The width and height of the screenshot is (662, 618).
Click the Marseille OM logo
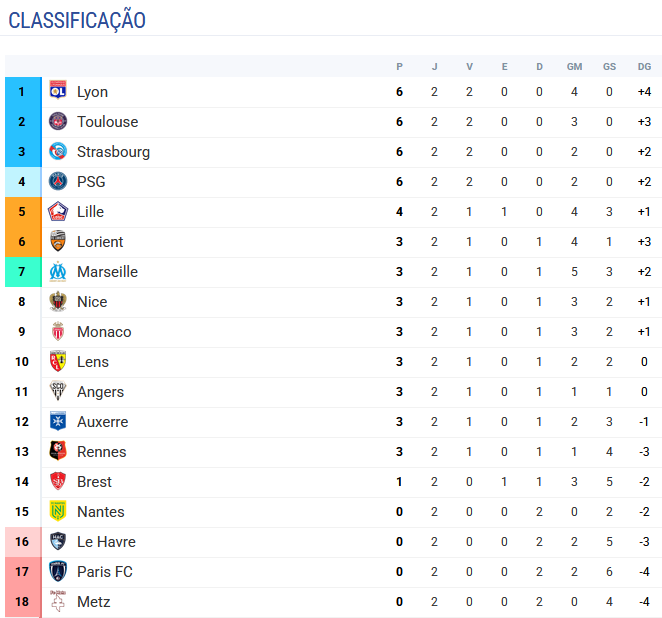click(x=58, y=271)
